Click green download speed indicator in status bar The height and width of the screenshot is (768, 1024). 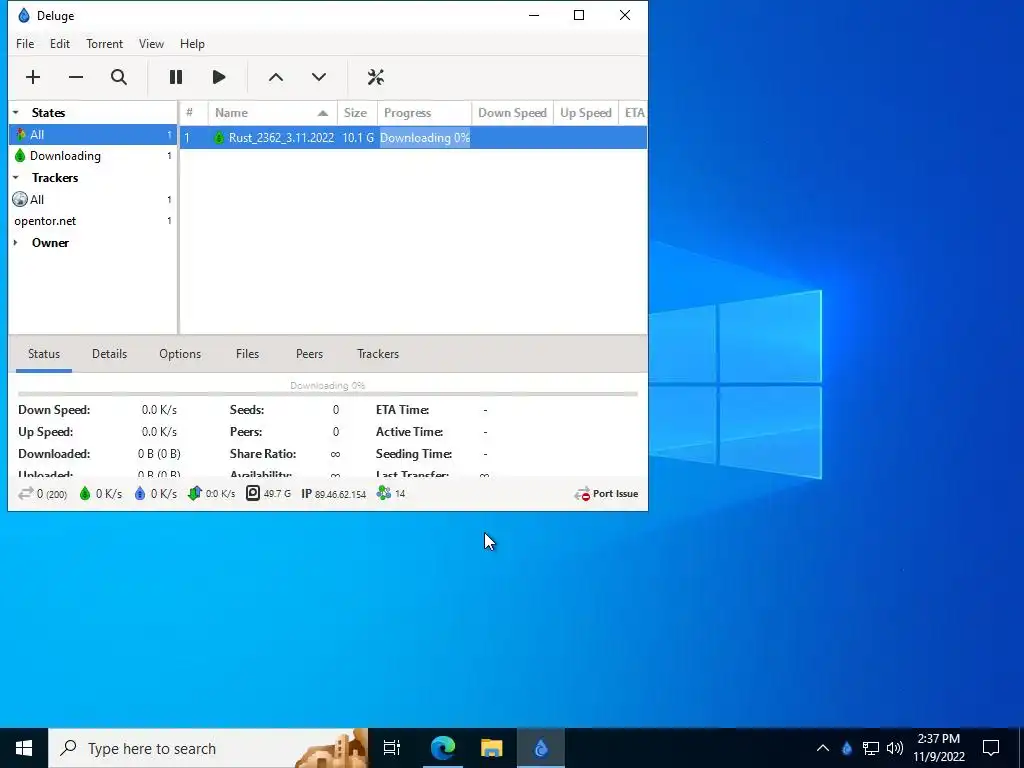[x=101, y=494]
